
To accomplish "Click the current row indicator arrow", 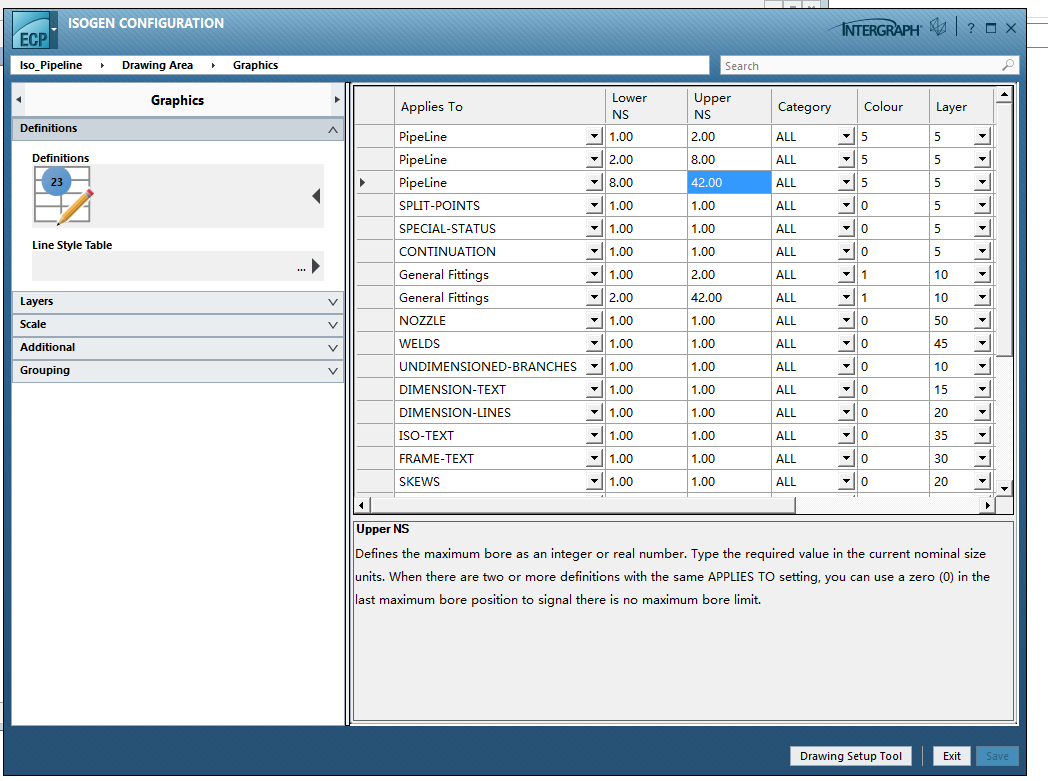I will [x=362, y=182].
